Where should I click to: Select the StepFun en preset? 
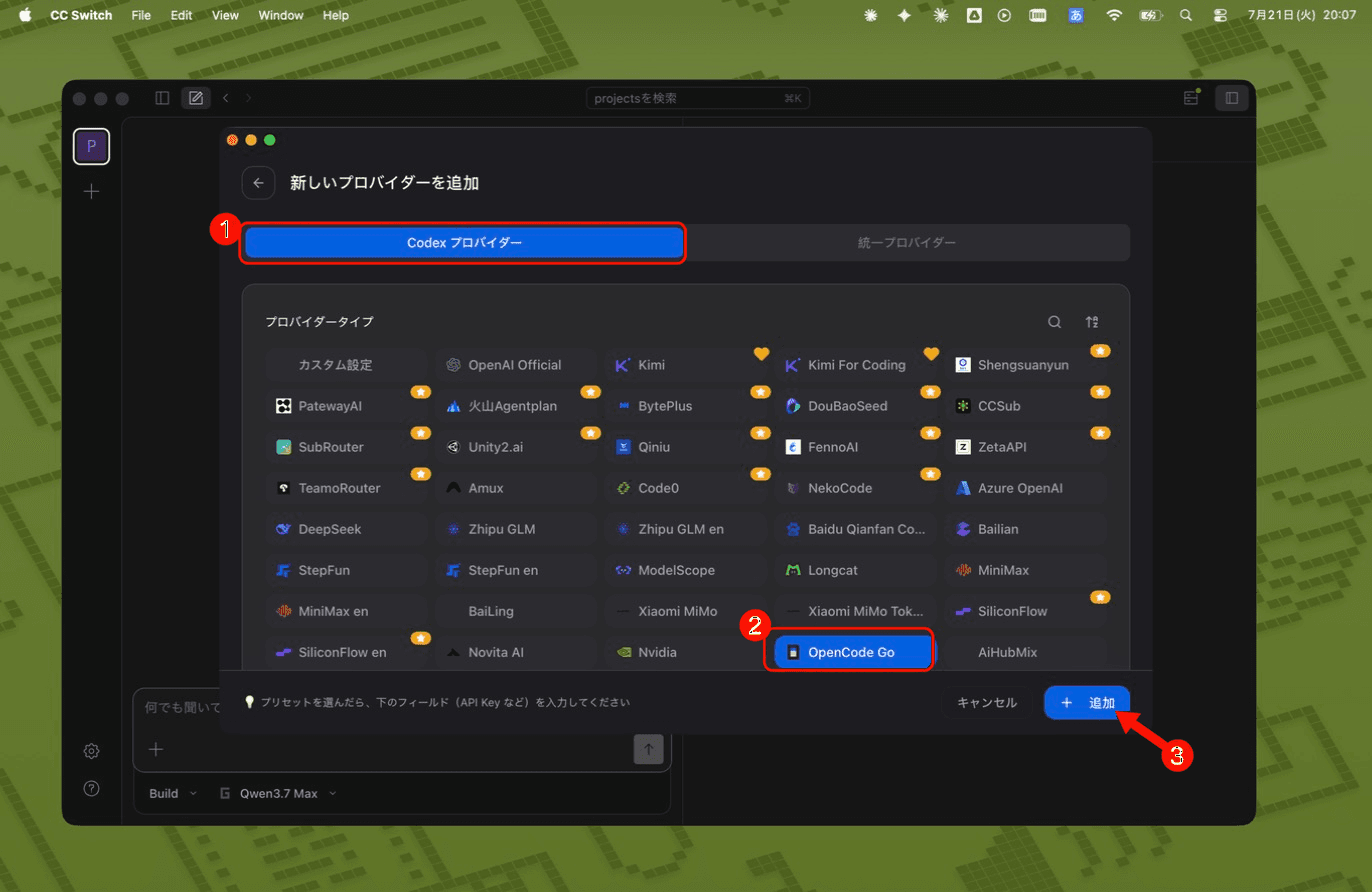(516, 570)
